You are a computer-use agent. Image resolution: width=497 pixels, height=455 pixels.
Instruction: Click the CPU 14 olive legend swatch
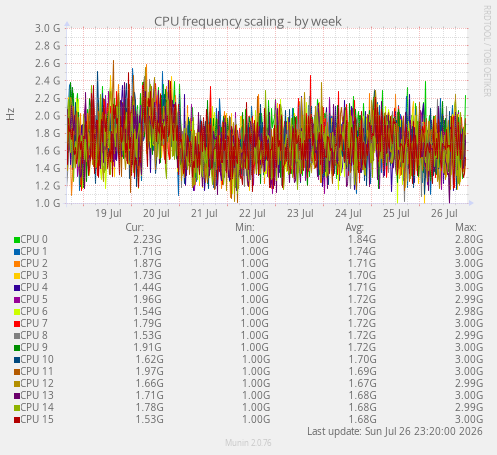coord(17,408)
